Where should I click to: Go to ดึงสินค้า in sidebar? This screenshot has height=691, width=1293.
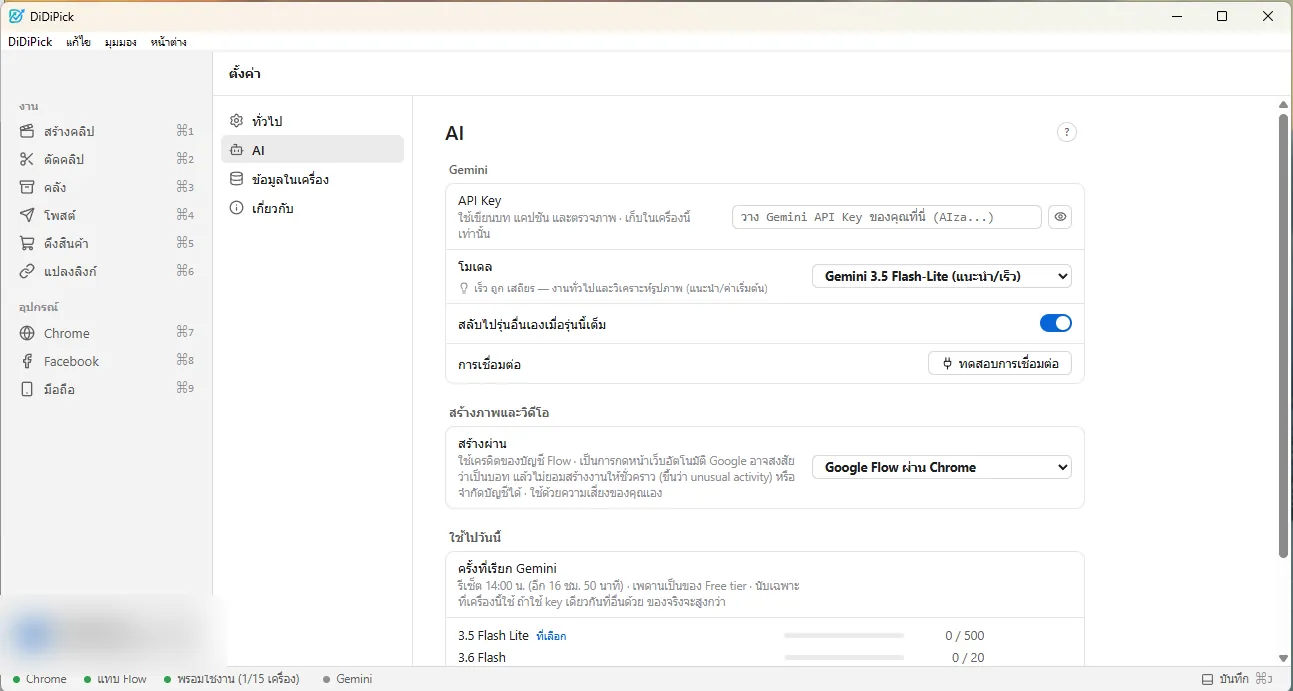106,243
